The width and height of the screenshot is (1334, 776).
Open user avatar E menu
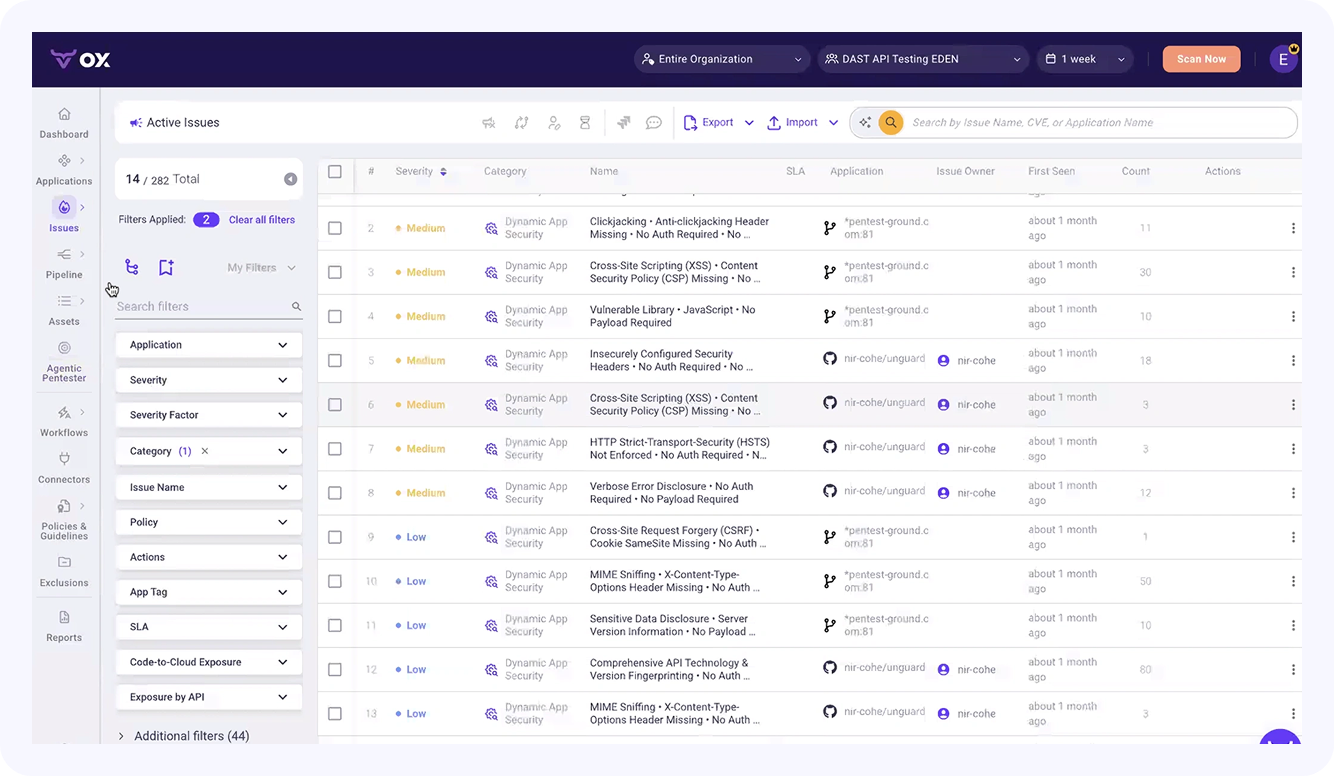pyautogui.click(x=1283, y=59)
